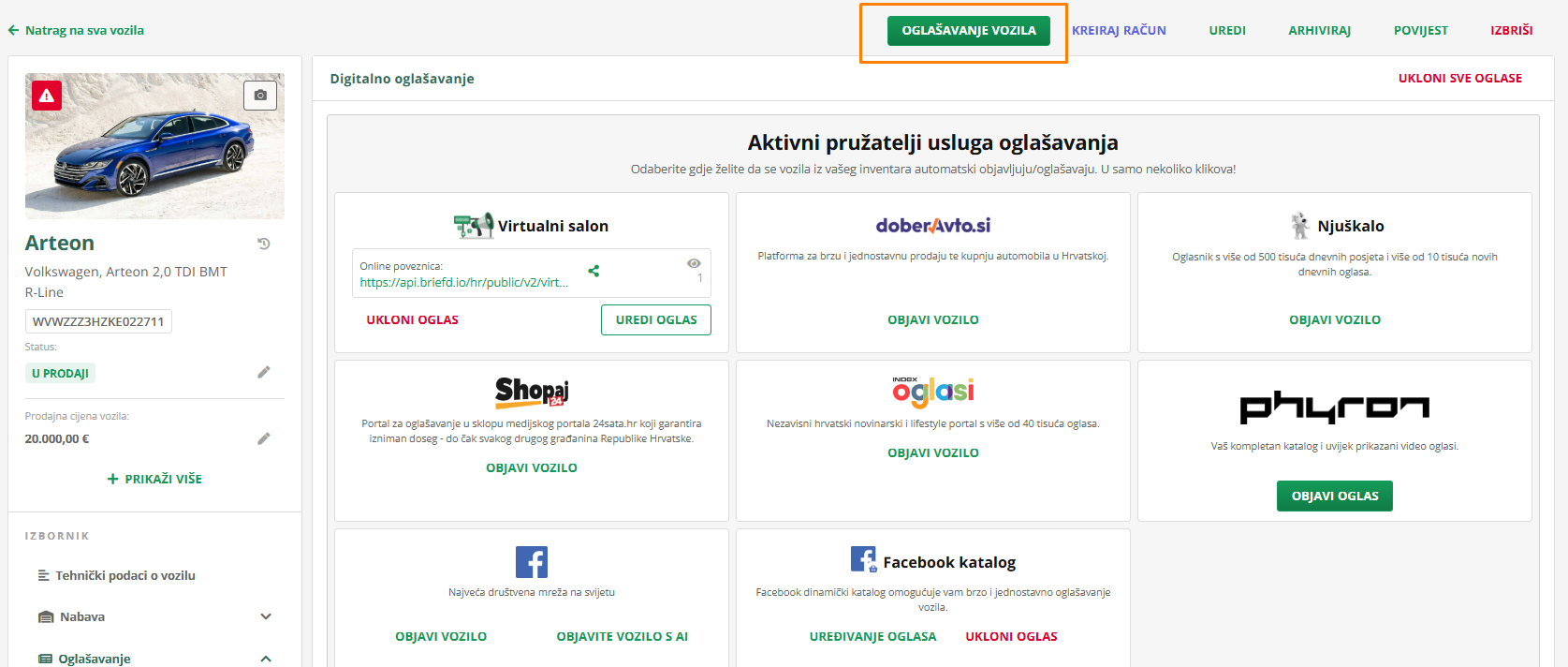Remove the Virtualni salon ad
The image size is (1568, 667).
click(x=412, y=319)
